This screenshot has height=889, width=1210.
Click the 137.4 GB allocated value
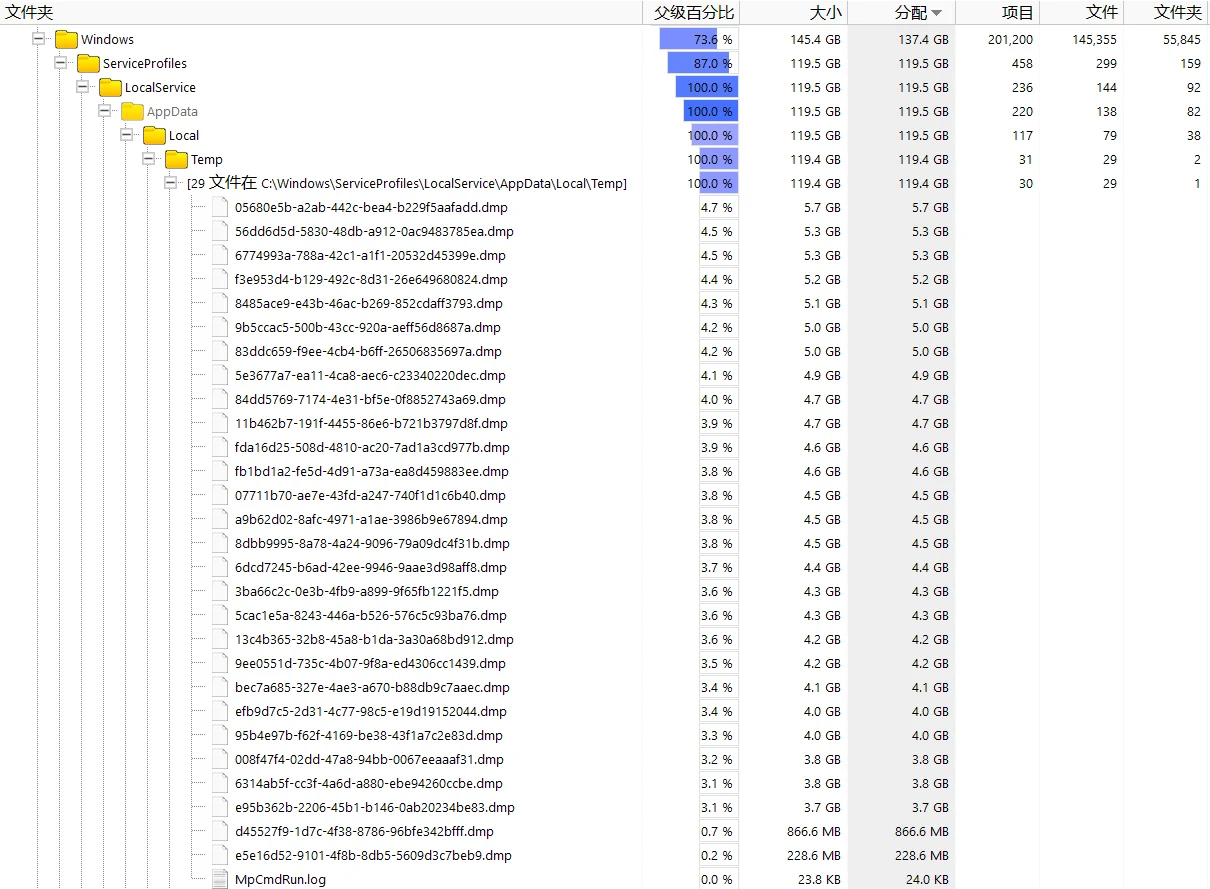point(923,39)
